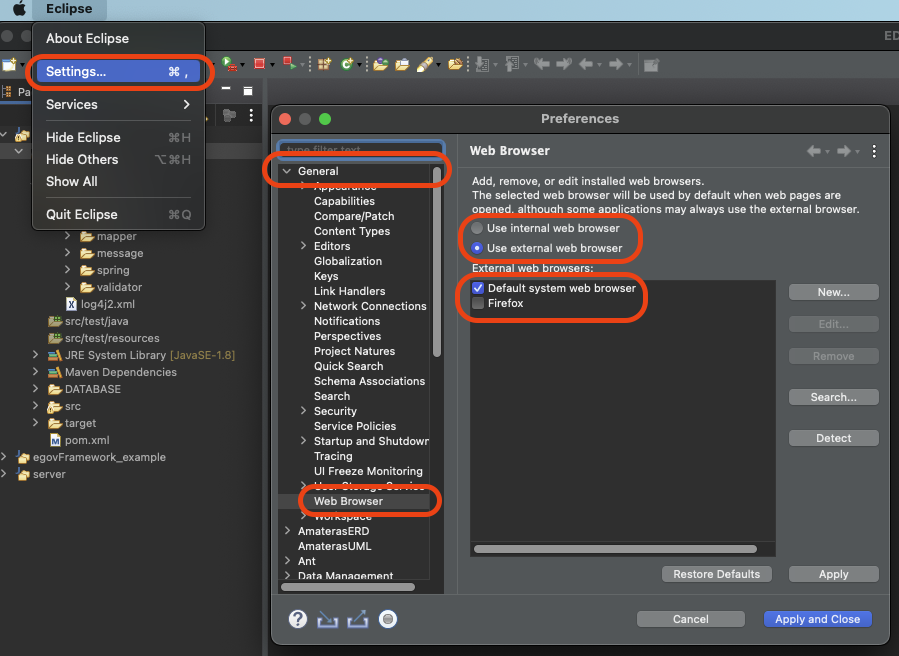The height and width of the screenshot is (656, 899).
Task: Focus the type filter text field
Action: (361, 148)
